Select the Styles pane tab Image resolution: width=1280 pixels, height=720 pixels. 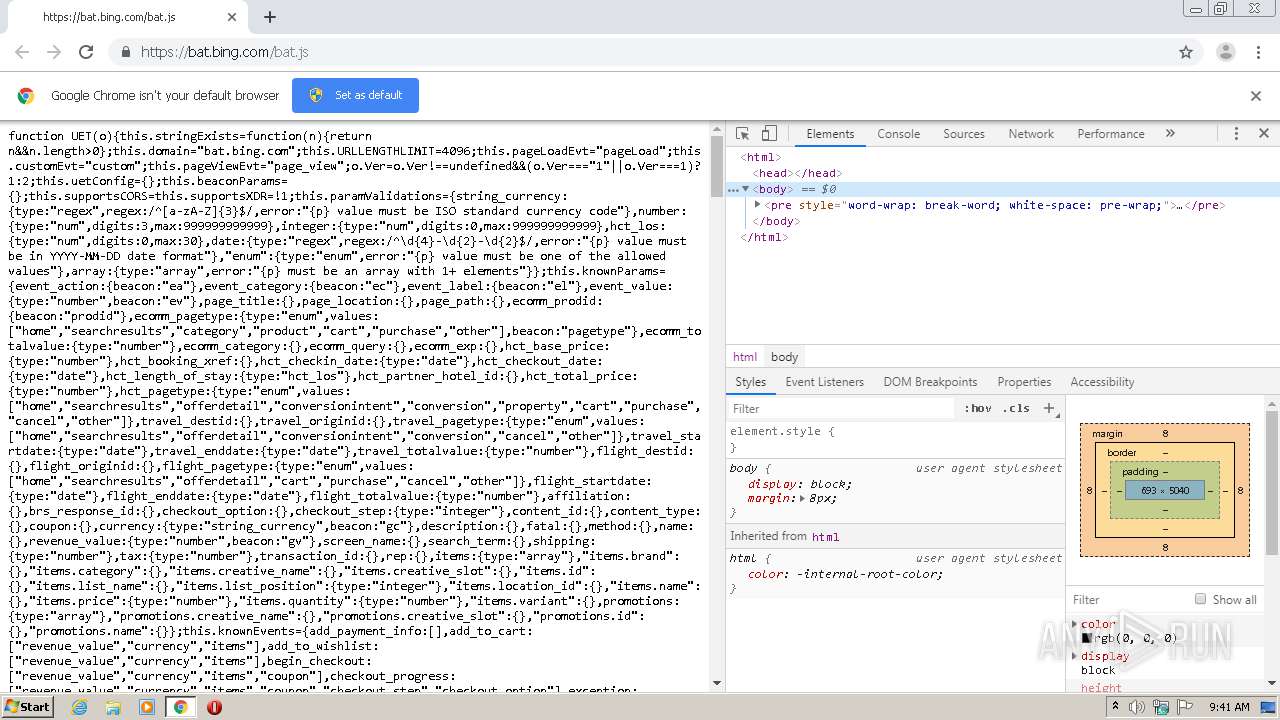[x=750, y=382]
